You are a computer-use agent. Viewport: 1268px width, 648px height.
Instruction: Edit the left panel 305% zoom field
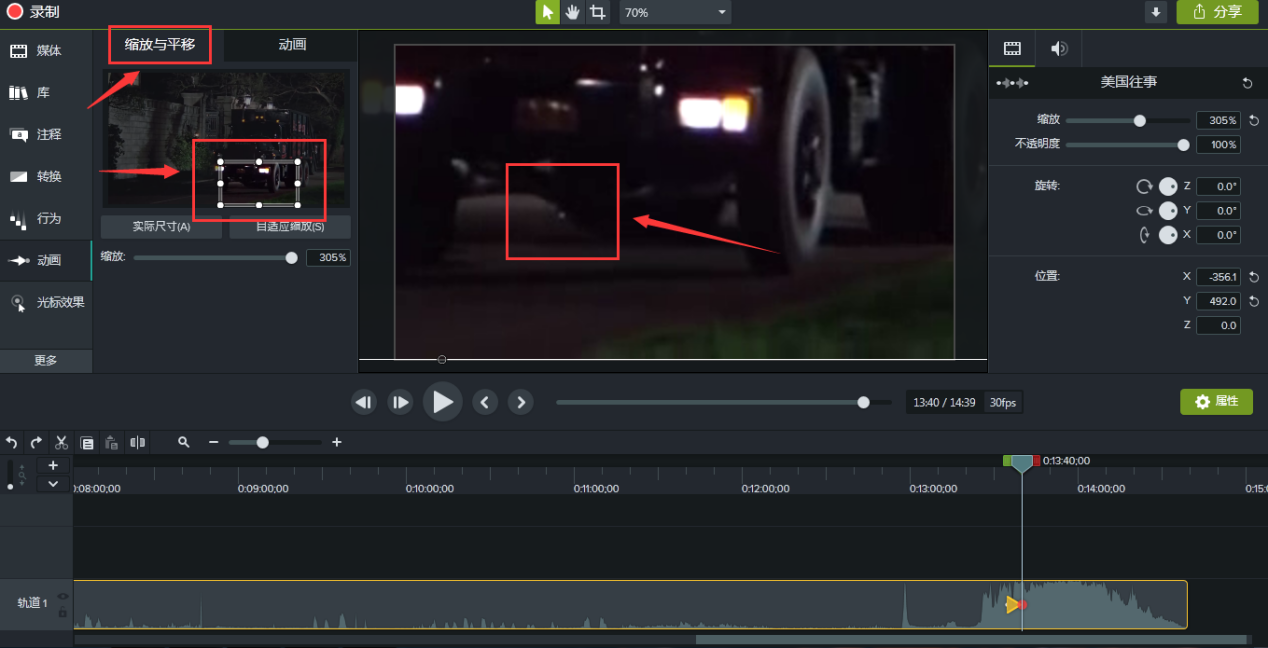pyautogui.click(x=328, y=258)
